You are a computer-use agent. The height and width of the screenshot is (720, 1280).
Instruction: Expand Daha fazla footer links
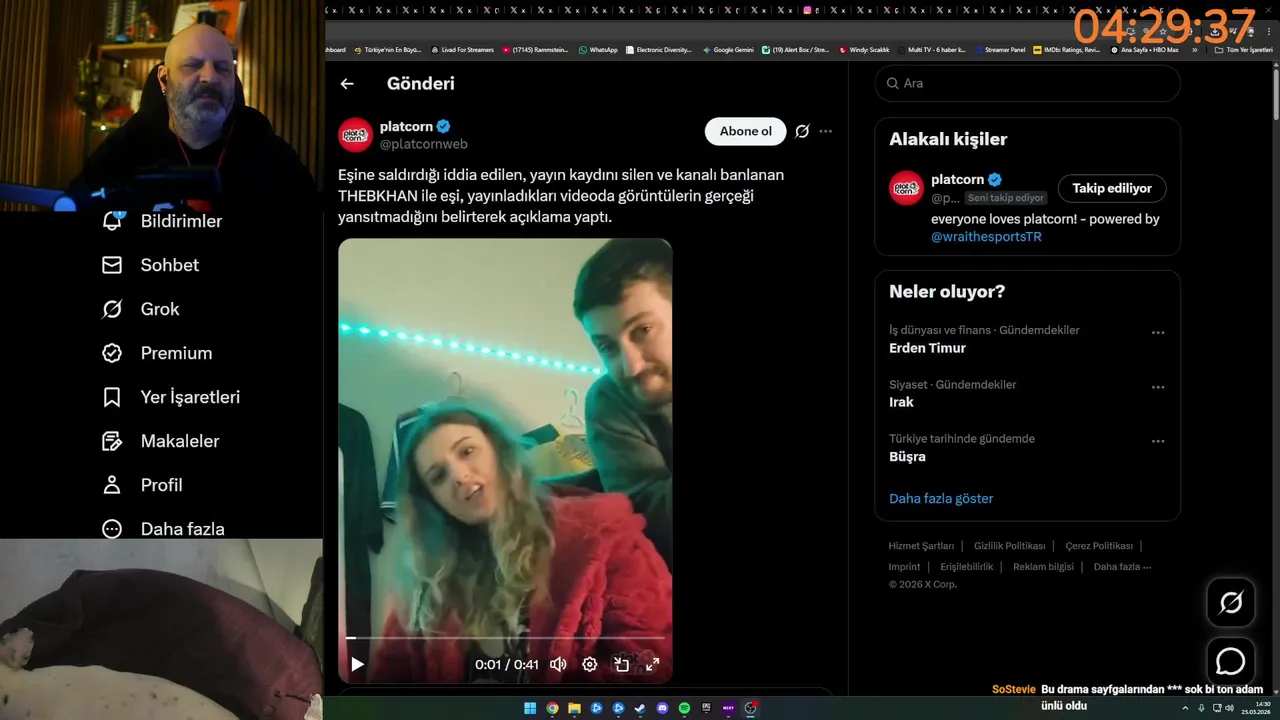[1122, 567]
